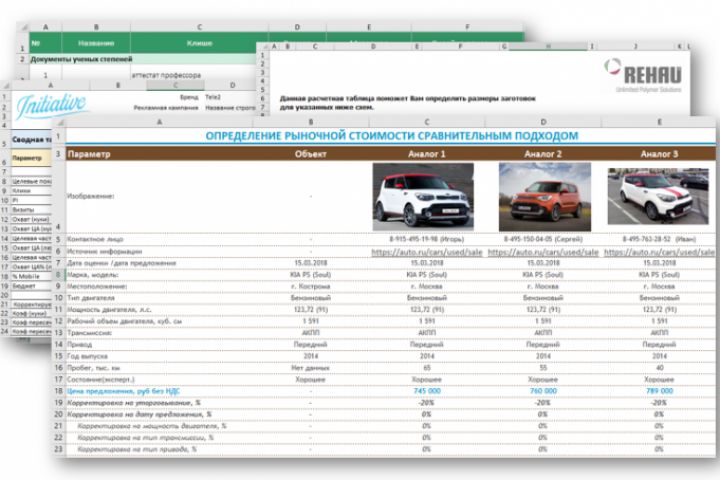Select the price cell 745 000
This screenshot has width=720, height=480.
tap(427, 391)
